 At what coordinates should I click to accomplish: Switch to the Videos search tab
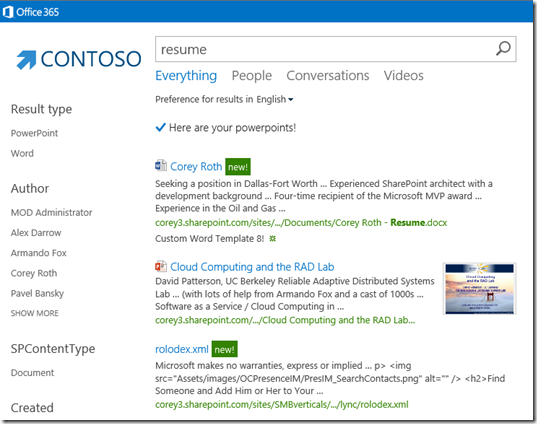(x=403, y=76)
